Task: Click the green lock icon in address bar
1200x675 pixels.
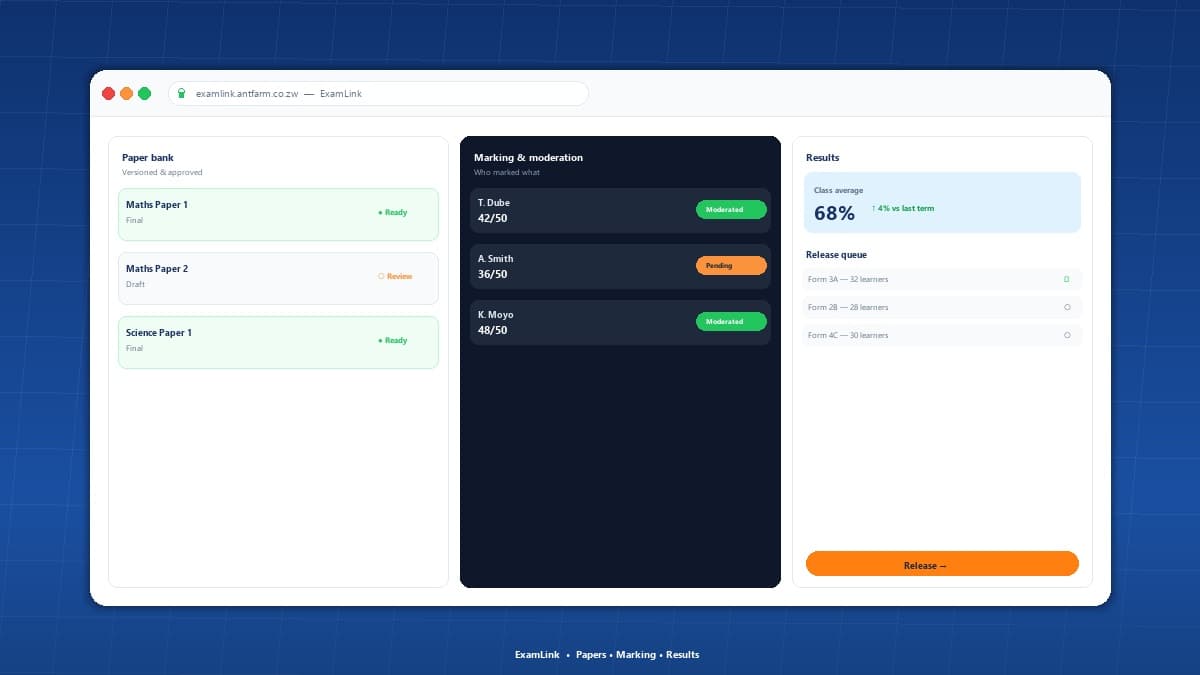Action: pyautogui.click(x=181, y=94)
